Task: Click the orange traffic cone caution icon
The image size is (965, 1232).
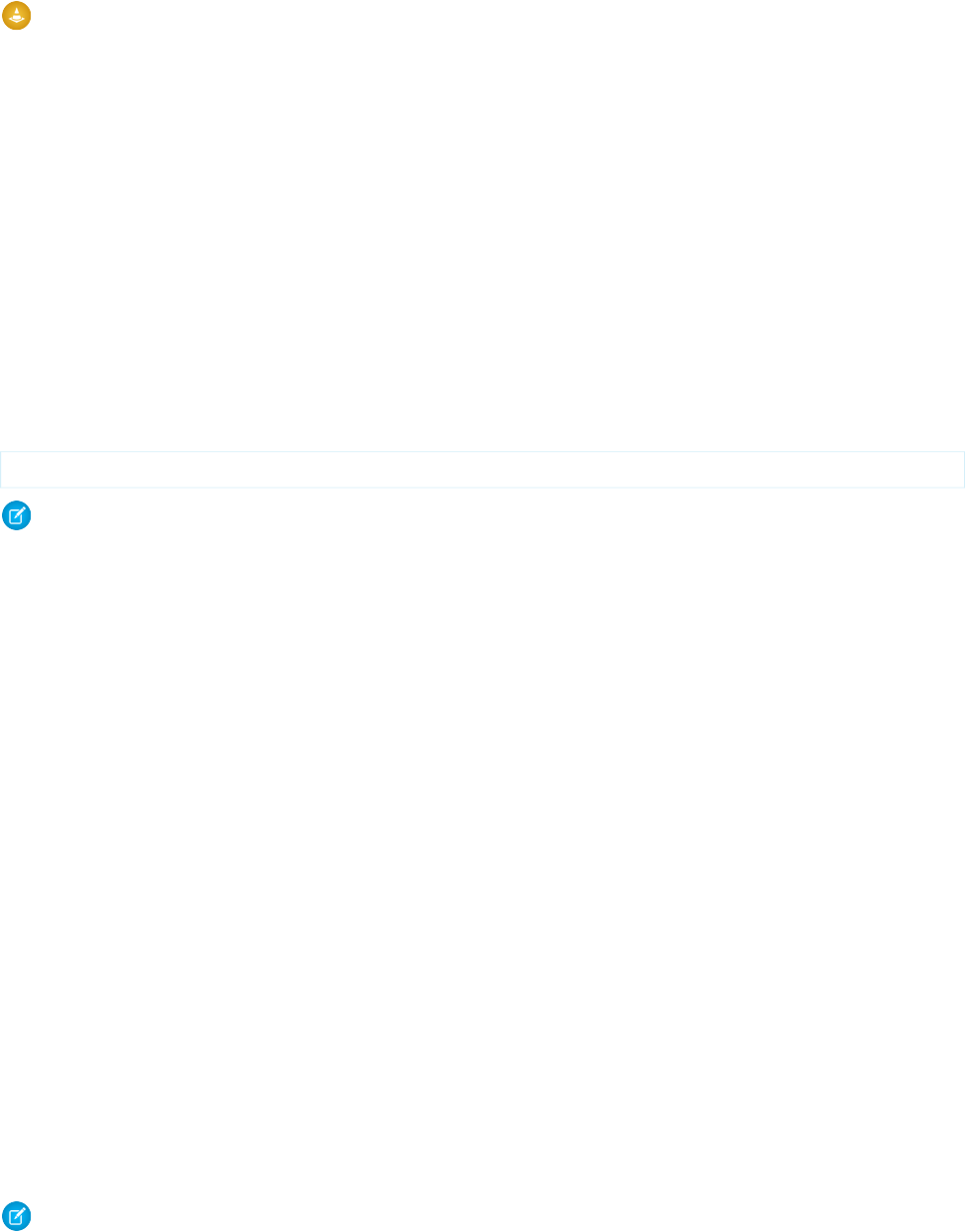Action: tap(16, 16)
